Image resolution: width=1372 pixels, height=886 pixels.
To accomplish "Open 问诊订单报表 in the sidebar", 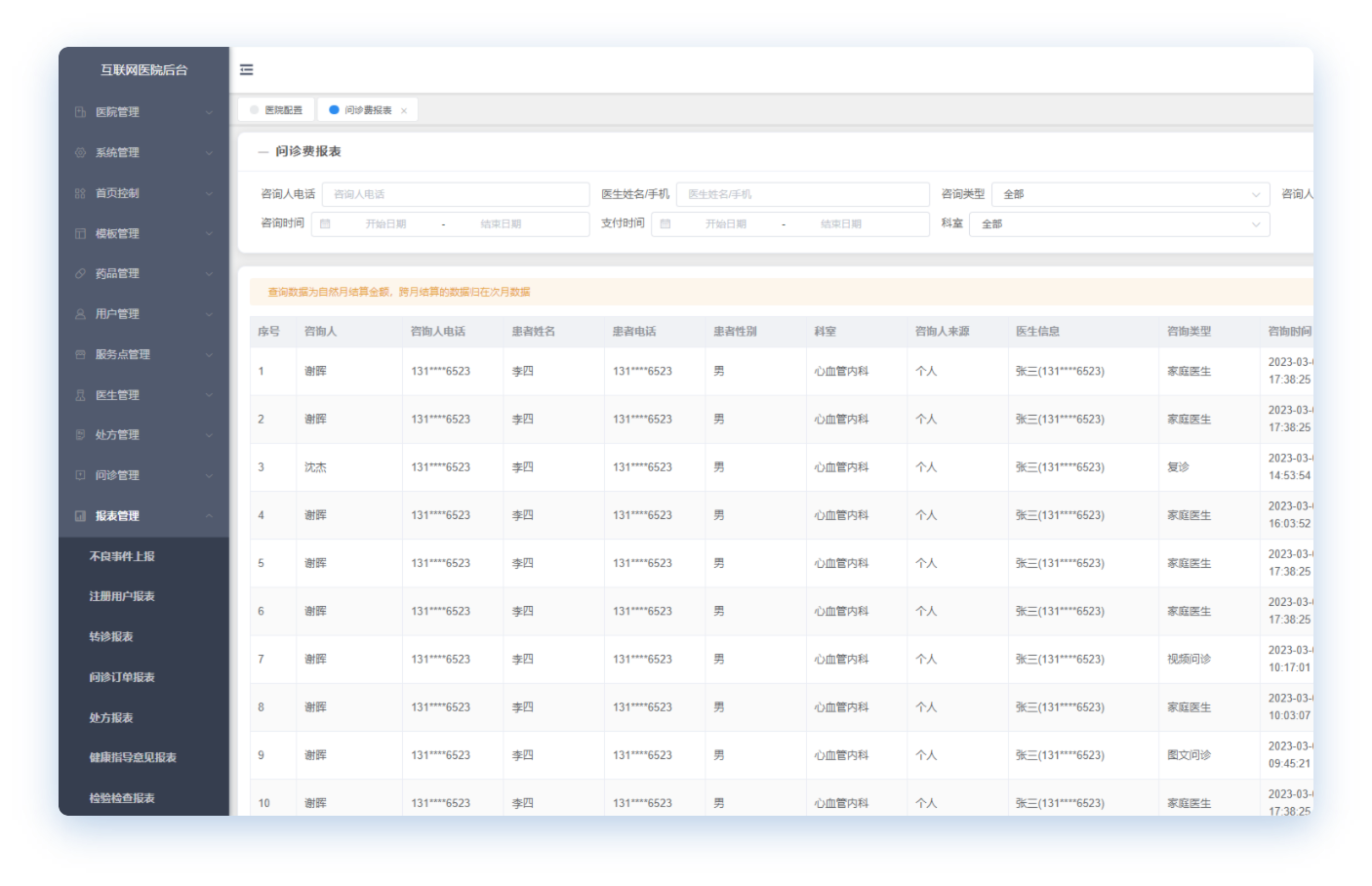I will click(x=122, y=677).
